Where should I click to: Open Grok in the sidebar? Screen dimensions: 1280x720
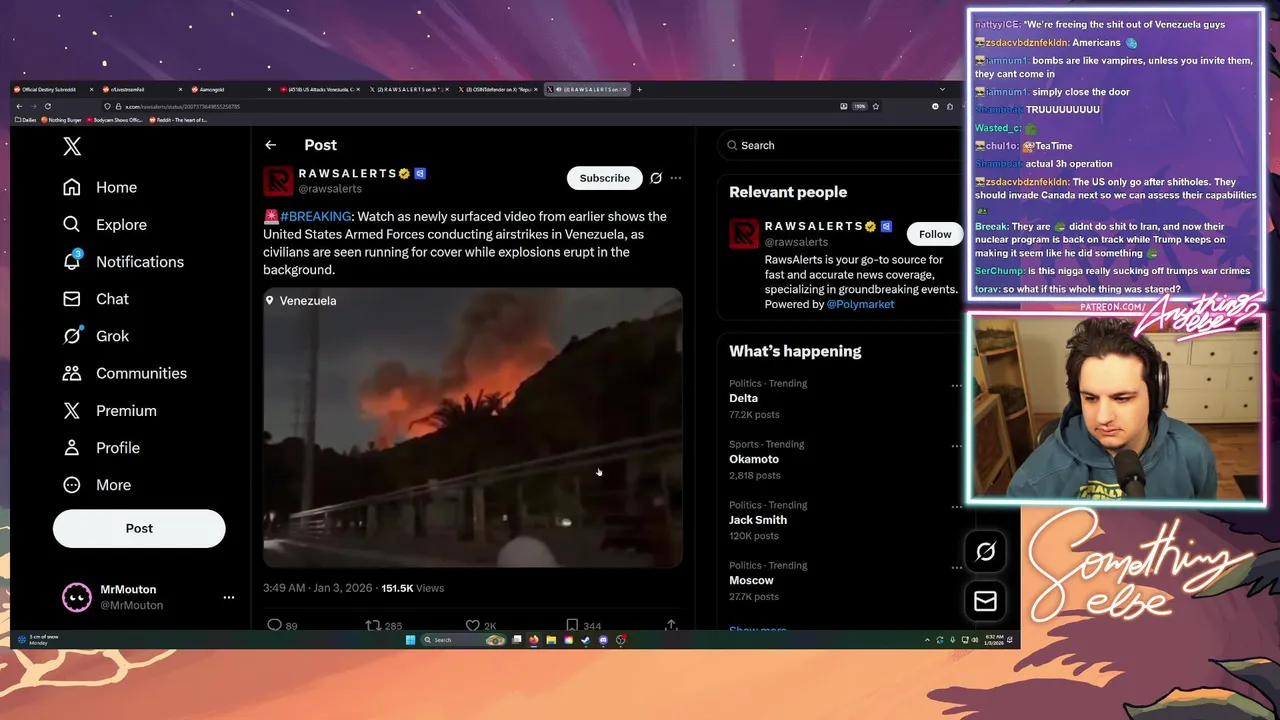pos(96,336)
